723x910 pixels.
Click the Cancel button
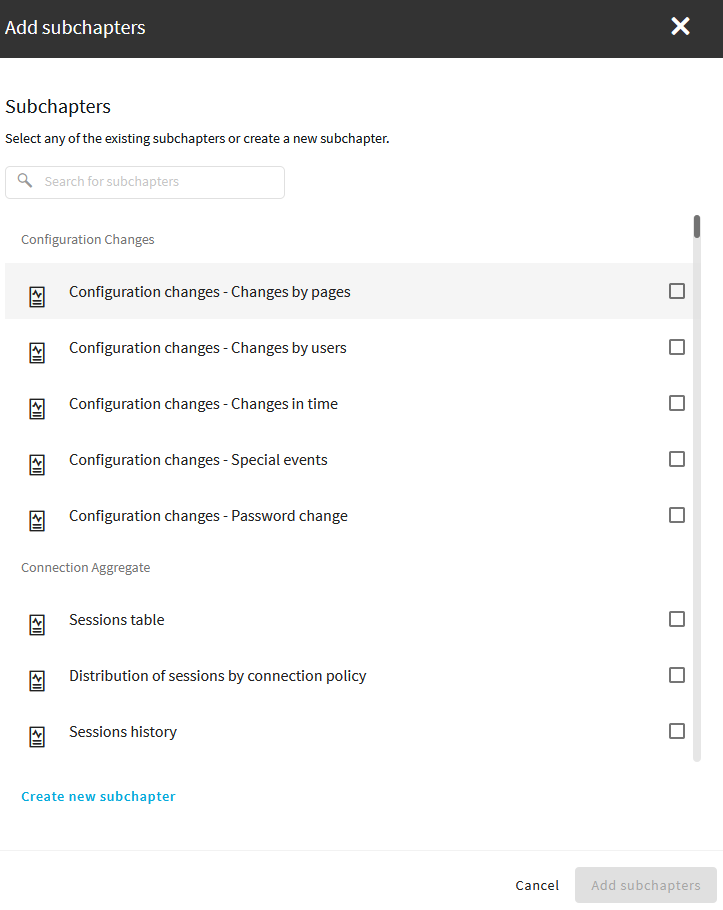point(537,885)
